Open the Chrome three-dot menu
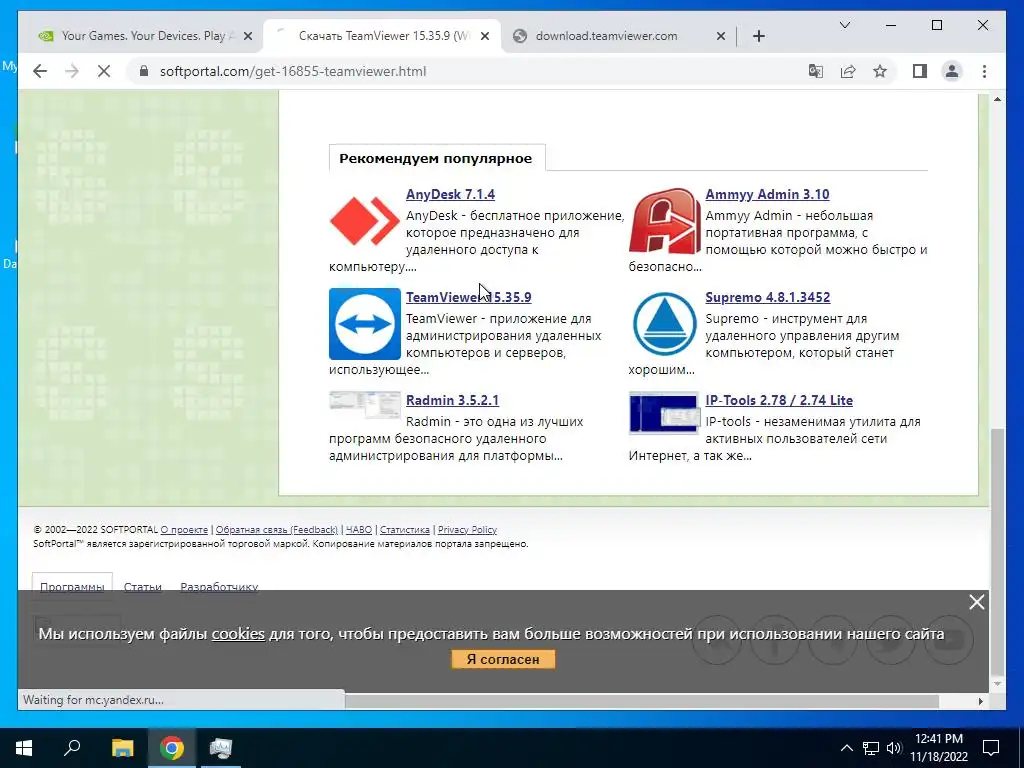 click(x=984, y=71)
